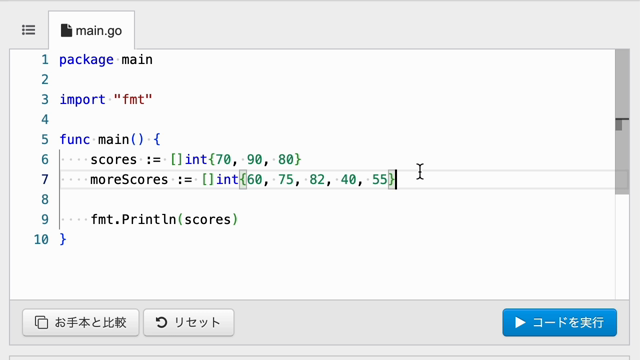This screenshot has height=360, width=640.
Task: Click the play triangle run icon
Action: [520, 322]
